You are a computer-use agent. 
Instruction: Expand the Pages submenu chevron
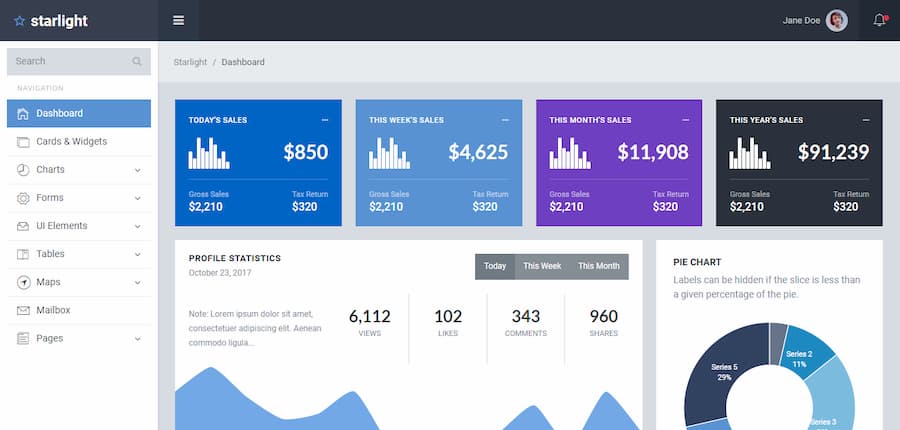pos(137,338)
